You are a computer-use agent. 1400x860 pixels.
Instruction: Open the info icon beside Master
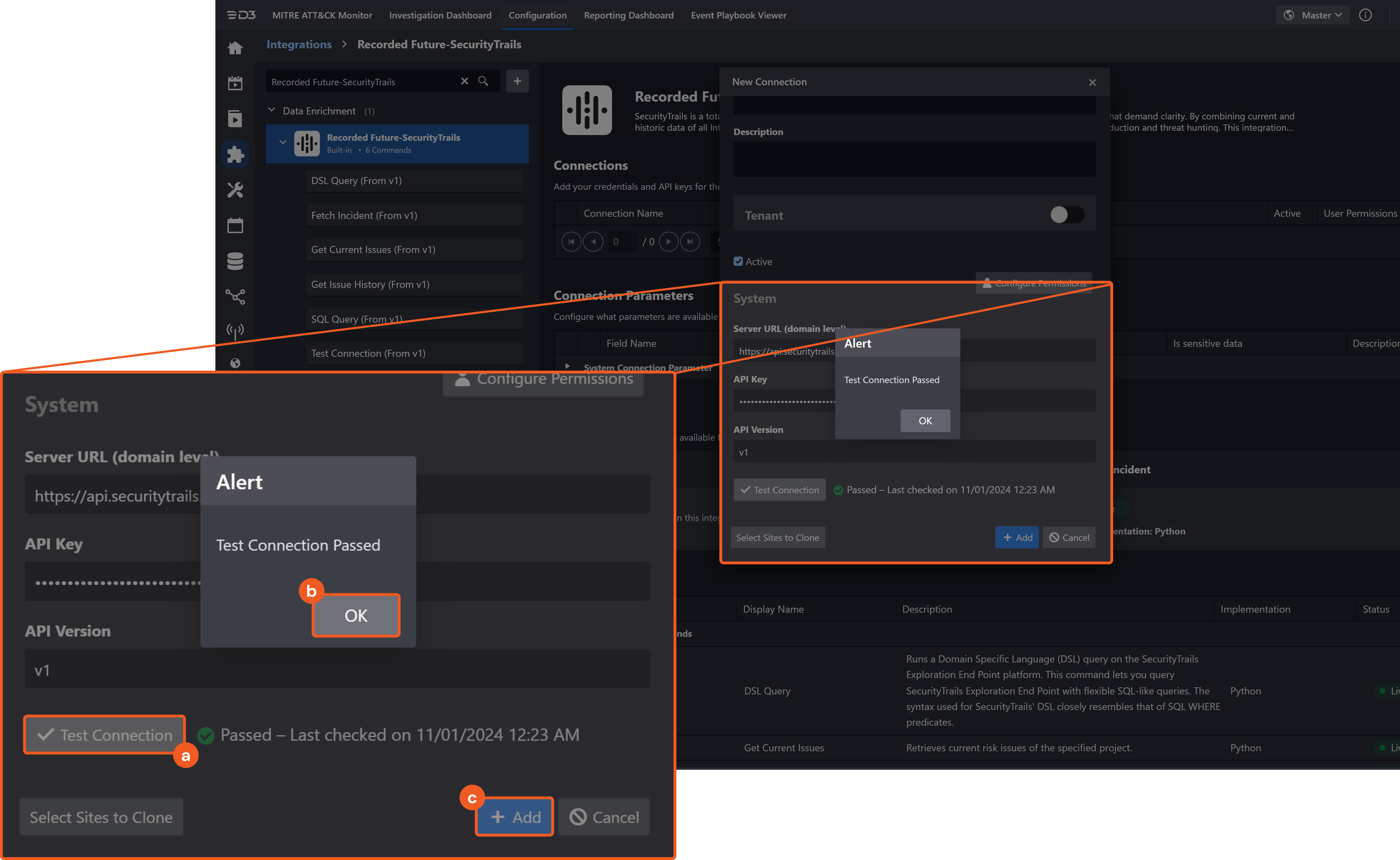[1365, 15]
